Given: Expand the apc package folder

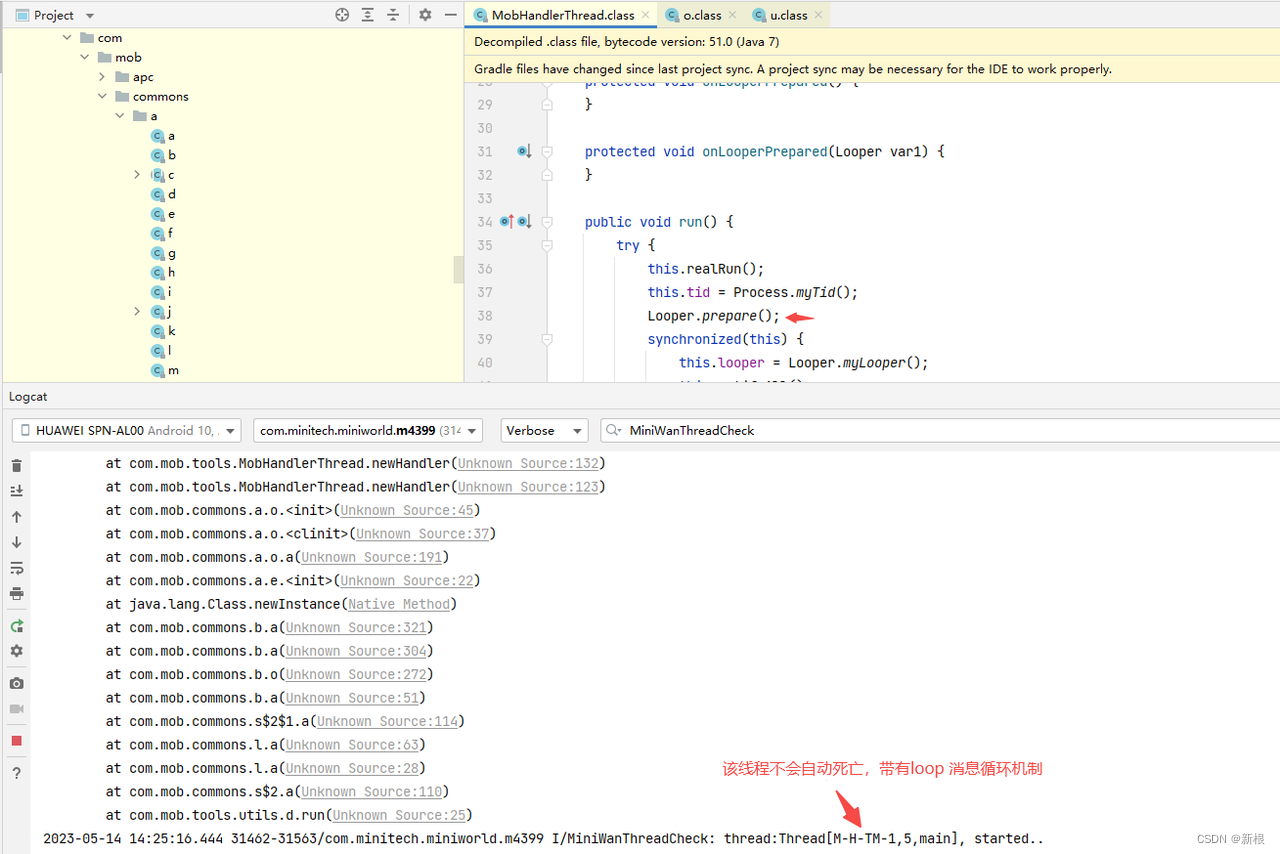Looking at the screenshot, I should pyautogui.click(x=103, y=77).
